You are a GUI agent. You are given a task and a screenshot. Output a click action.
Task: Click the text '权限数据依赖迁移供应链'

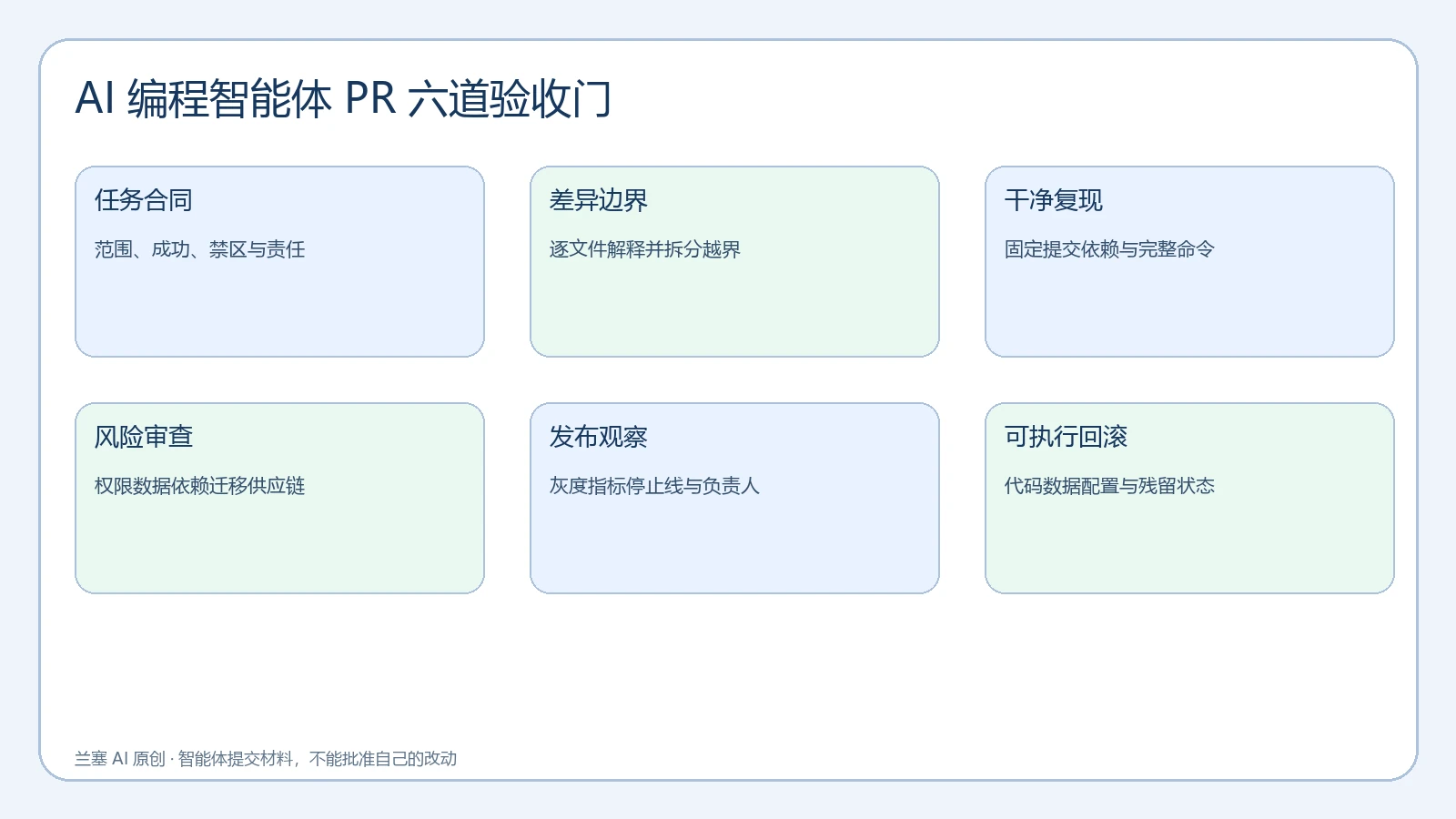point(200,486)
